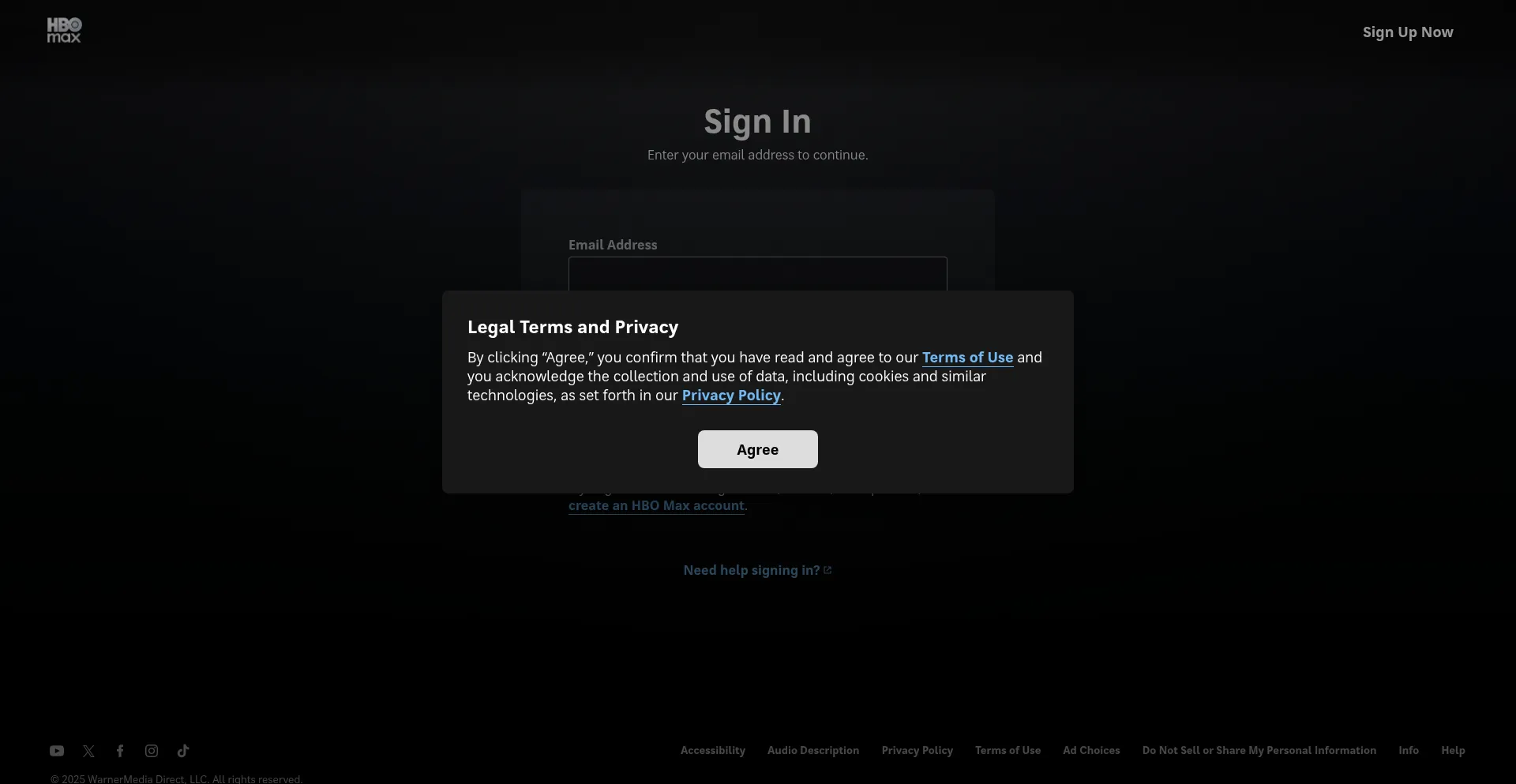The width and height of the screenshot is (1516, 784).
Task: Click external-link icon beside Need help signing in
Action: [x=827, y=570]
